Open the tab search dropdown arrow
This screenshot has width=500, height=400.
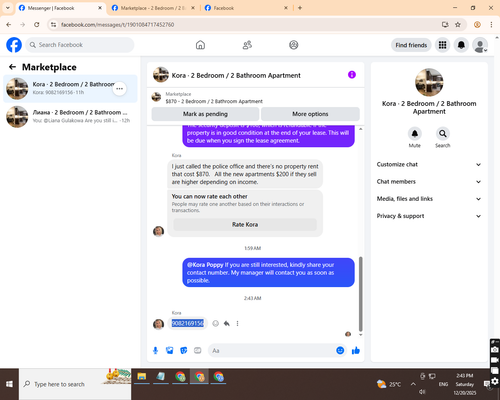click(8, 8)
